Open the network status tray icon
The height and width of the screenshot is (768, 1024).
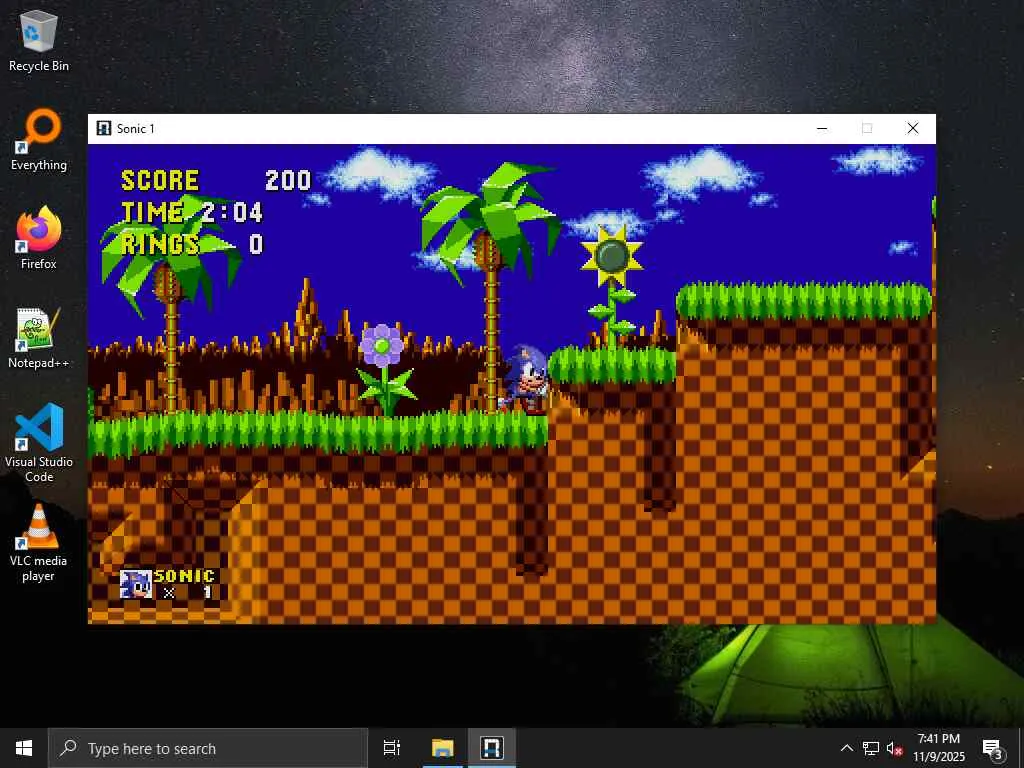tap(871, 748)
